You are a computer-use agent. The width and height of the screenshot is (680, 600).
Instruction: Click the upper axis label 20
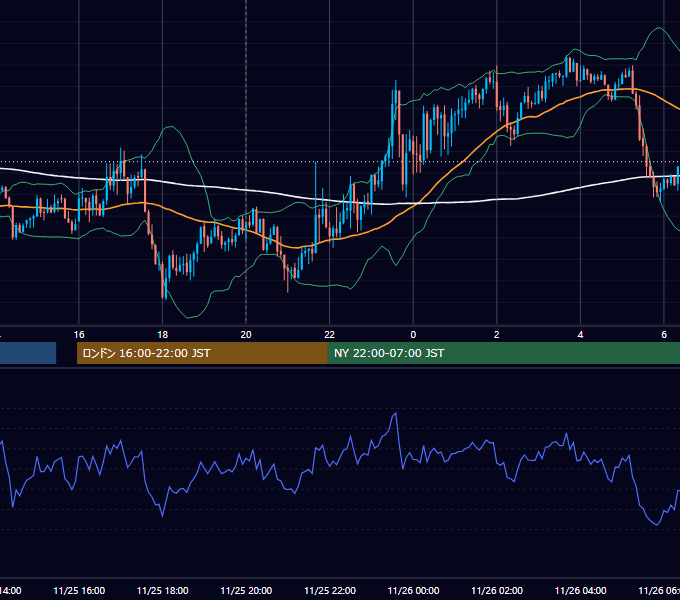246,335
